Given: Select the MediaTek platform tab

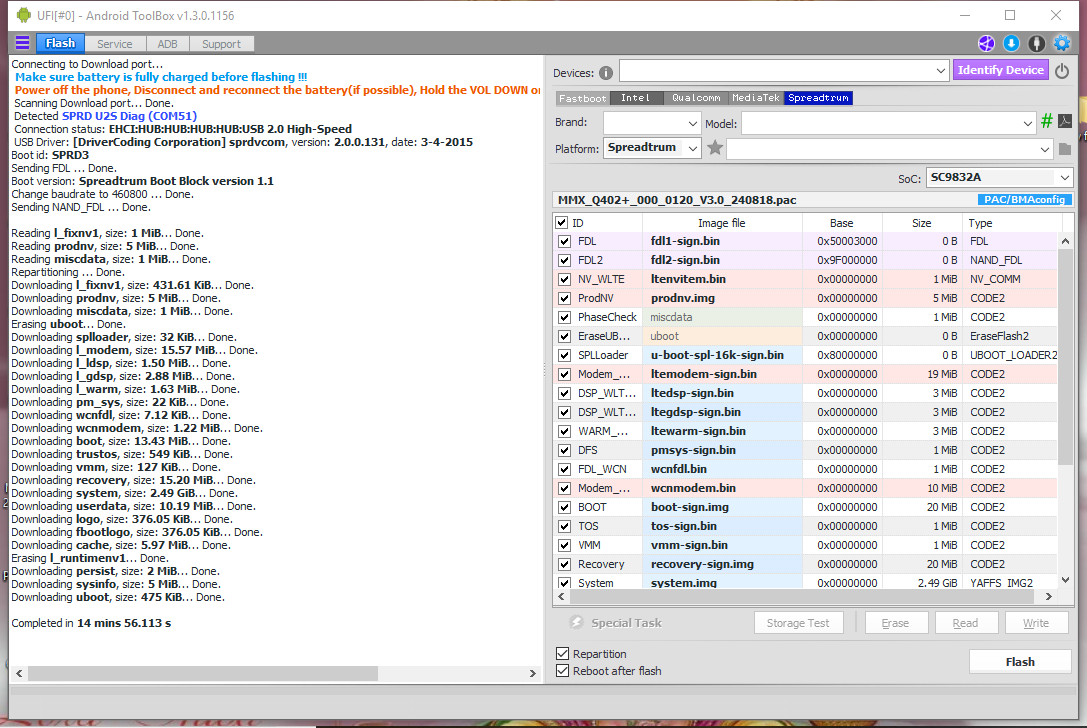Looking at the screenshot, I should 756,98.
